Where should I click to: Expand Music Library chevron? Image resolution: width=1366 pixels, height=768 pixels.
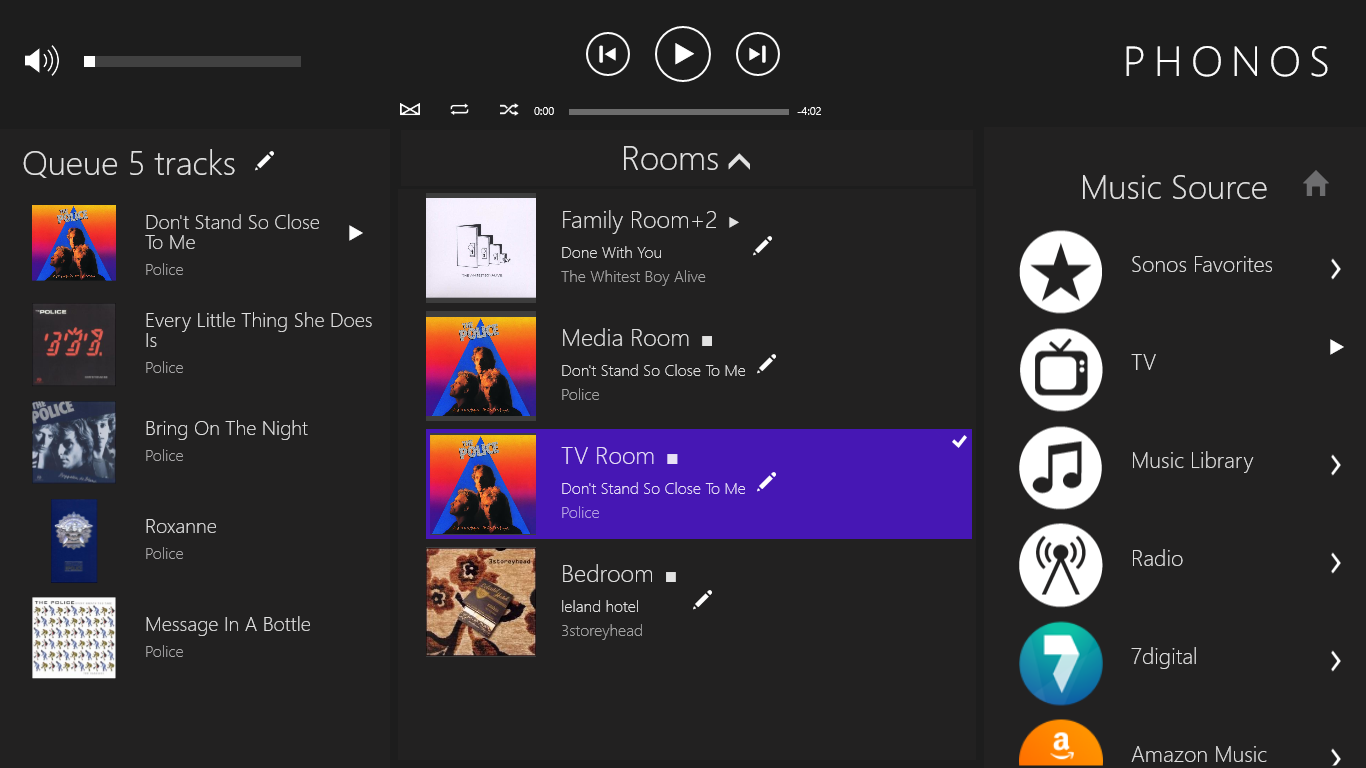tap(1336, 464)
